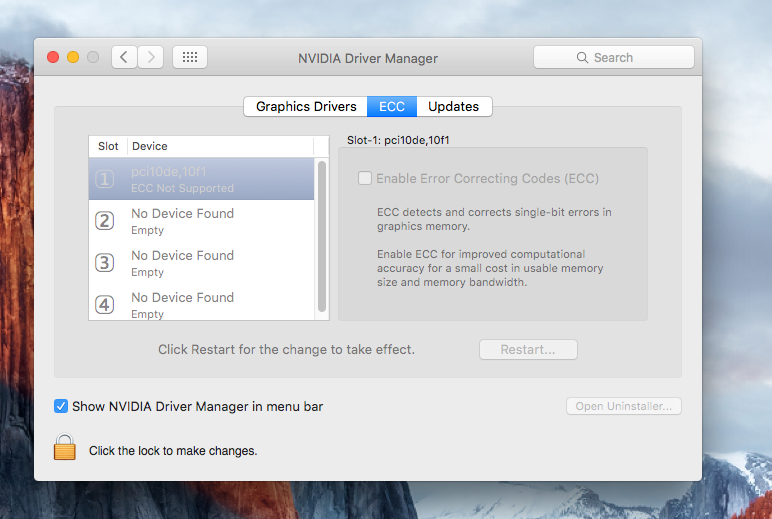Click the NVIDIA Driver Manager window title
This screenshot has height=519, width=772.
coord(368,58)
